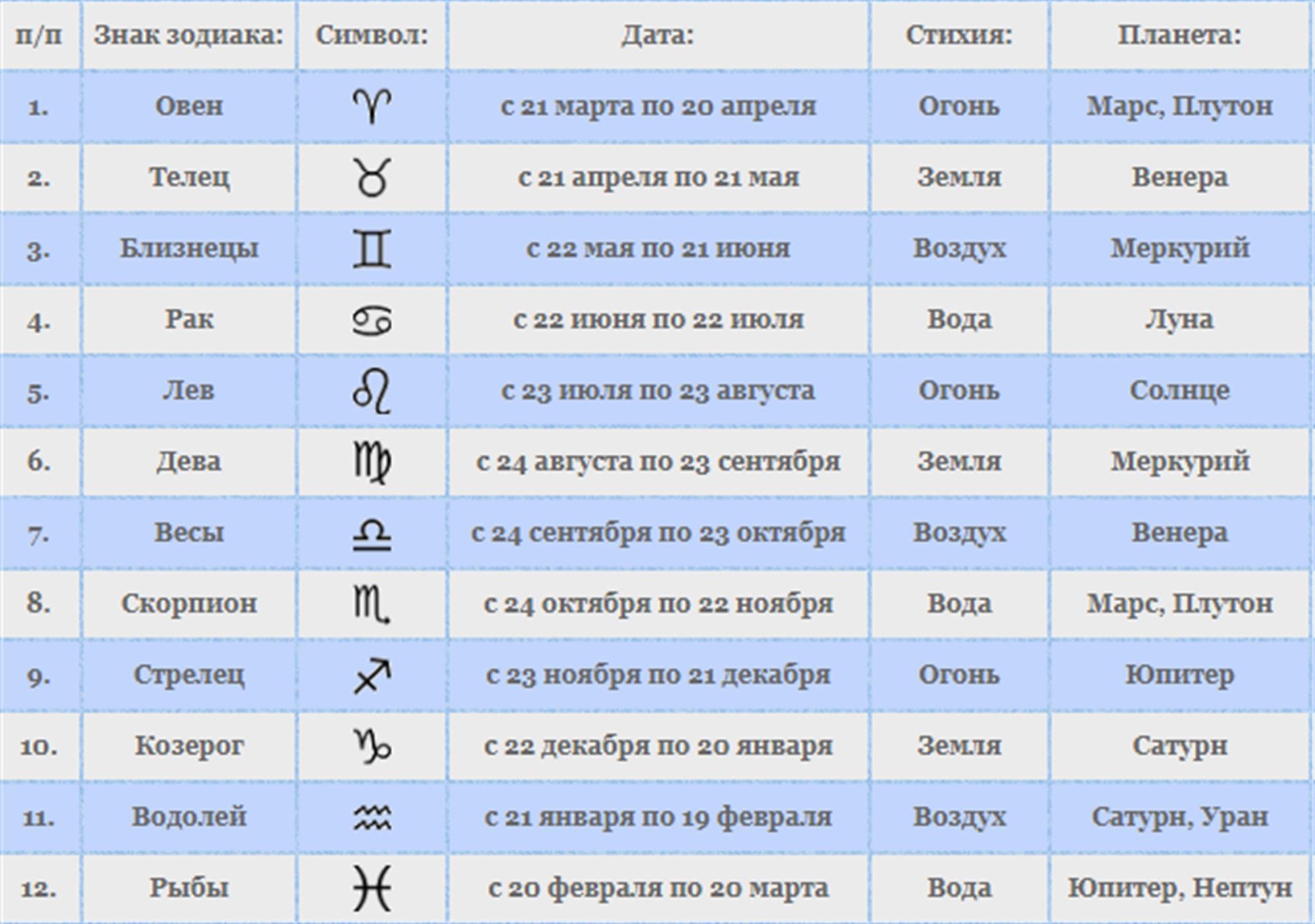Select the 'Дата:' column header

(x=658, y=36)
